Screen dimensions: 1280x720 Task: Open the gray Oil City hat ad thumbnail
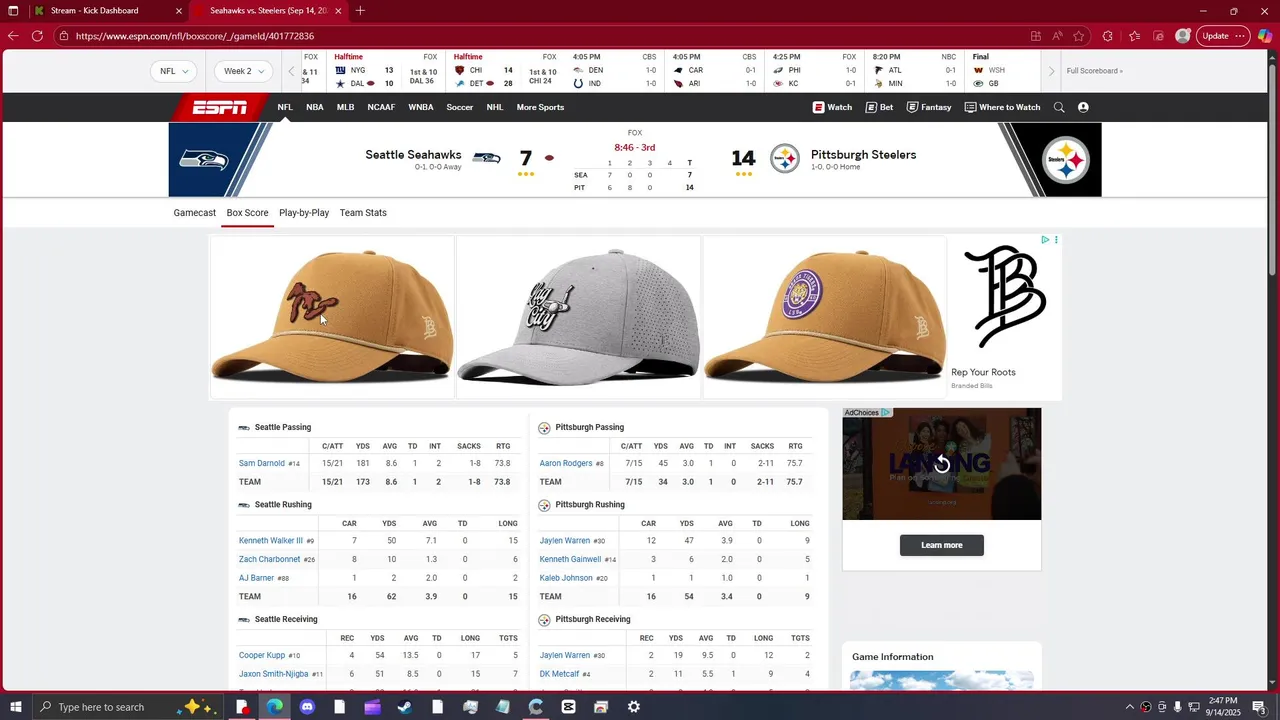click(x=578, y=317)
